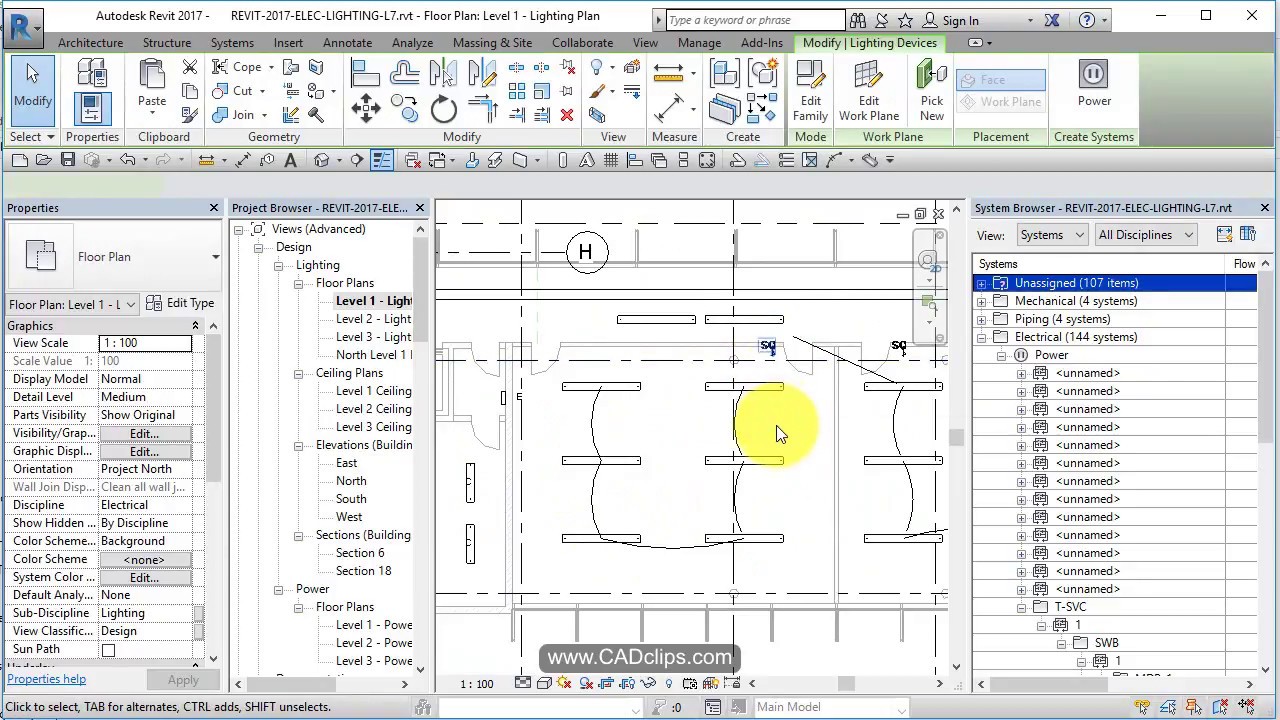Screen dimensions: 1280x720
Task: Toggle the Sun Path checkbox in Properties
Action: [108, 649]
